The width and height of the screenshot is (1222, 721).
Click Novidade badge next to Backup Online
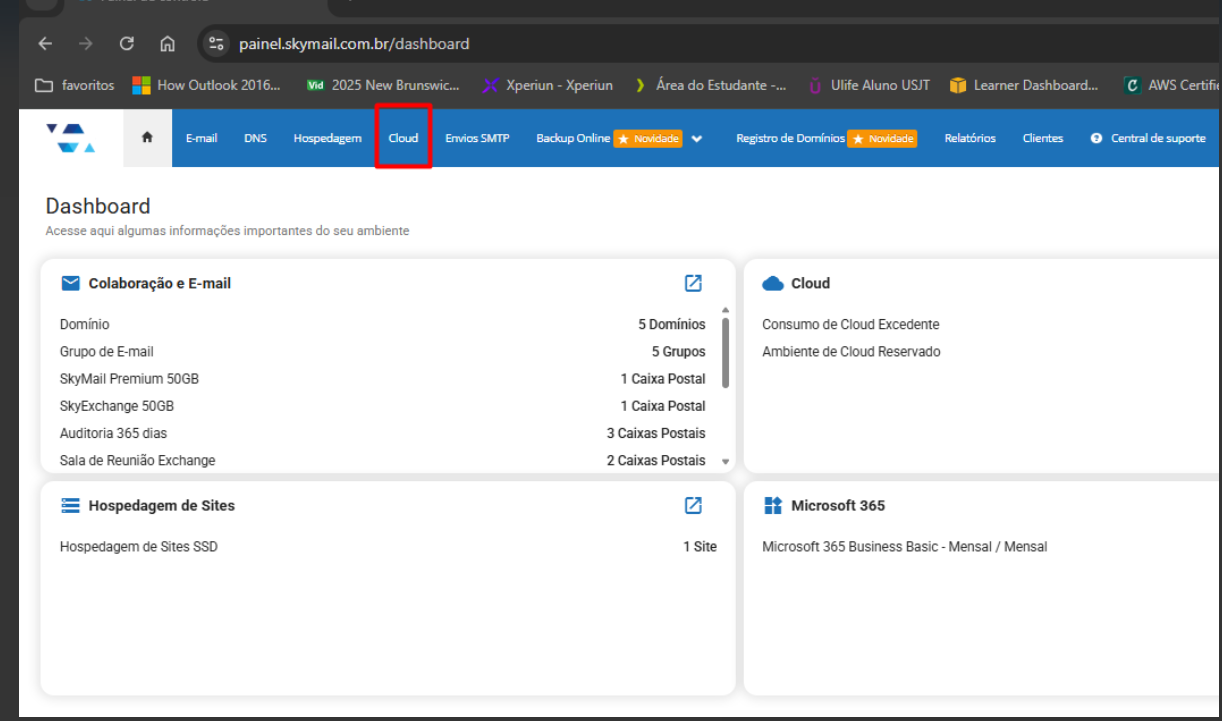point(648,139)
